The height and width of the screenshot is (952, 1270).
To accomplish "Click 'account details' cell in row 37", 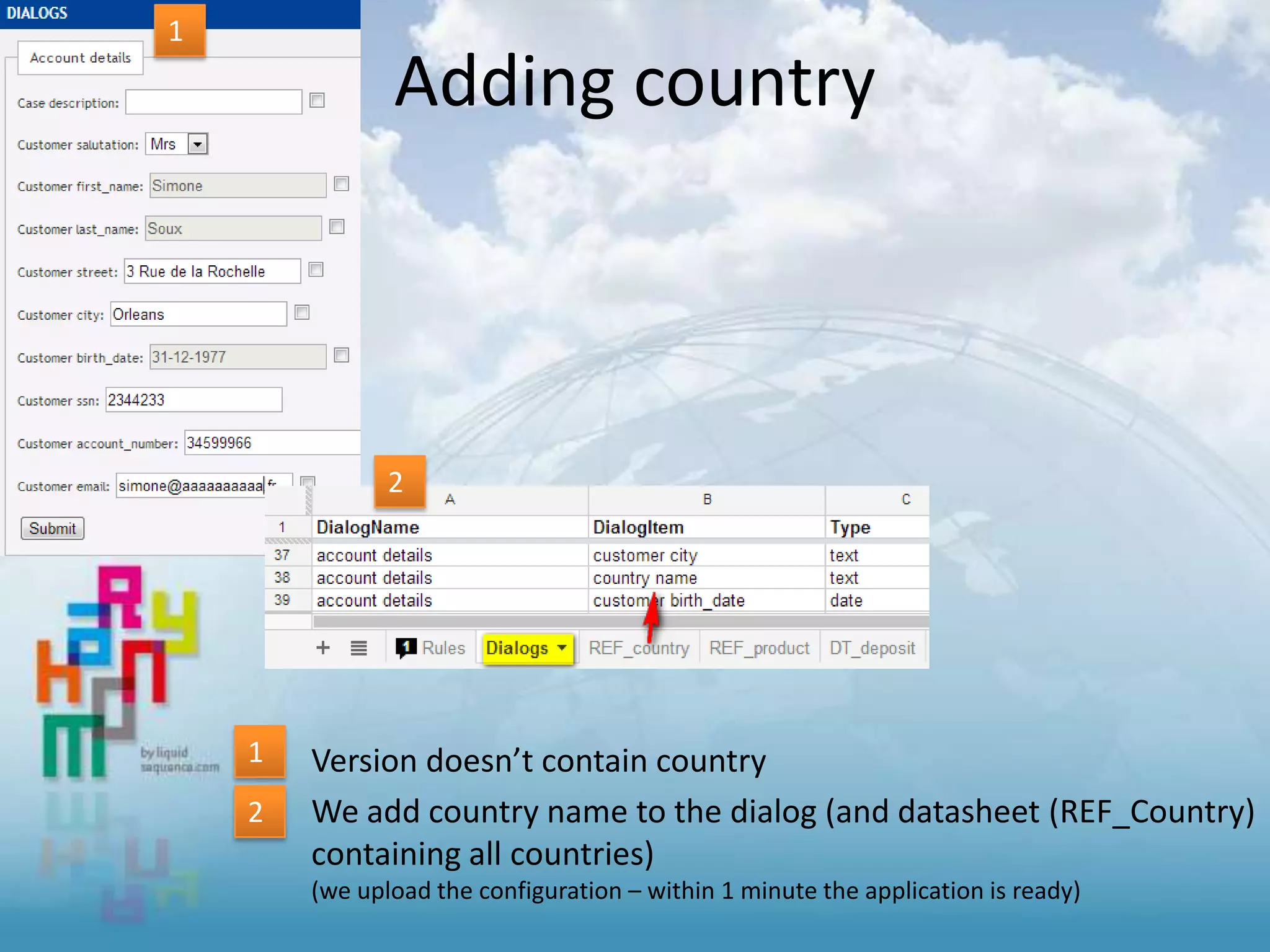I will click(x=450, y=555).
